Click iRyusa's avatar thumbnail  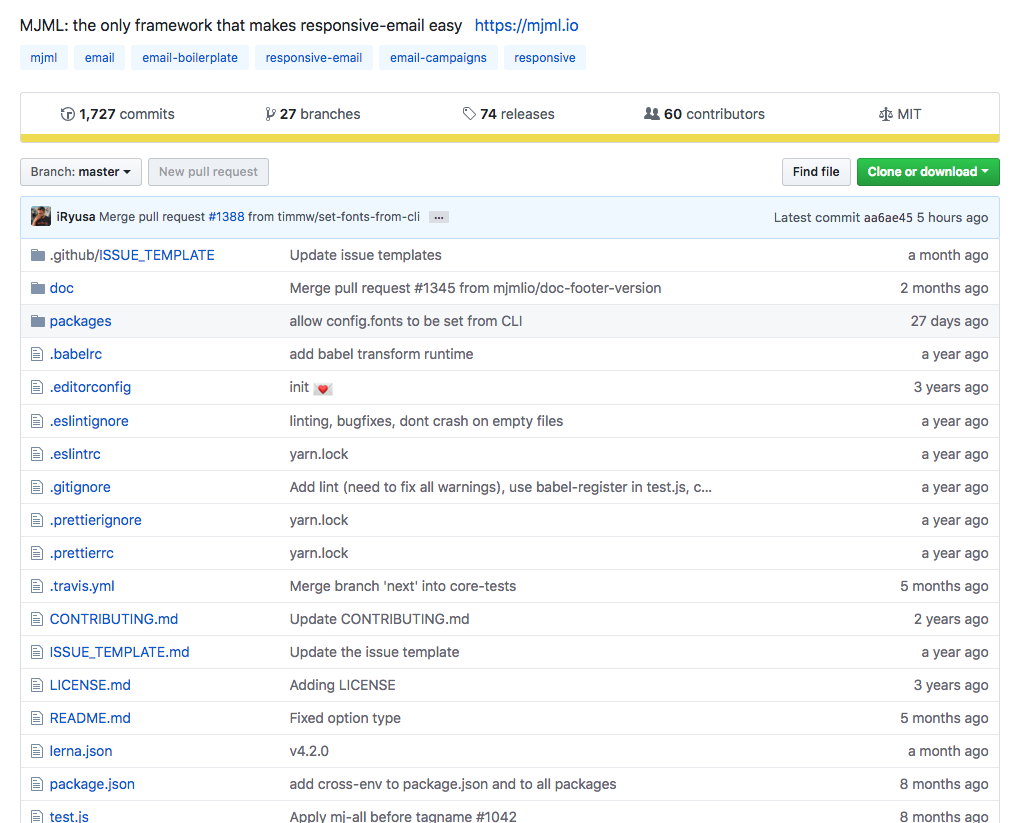(x=41, y=216)
